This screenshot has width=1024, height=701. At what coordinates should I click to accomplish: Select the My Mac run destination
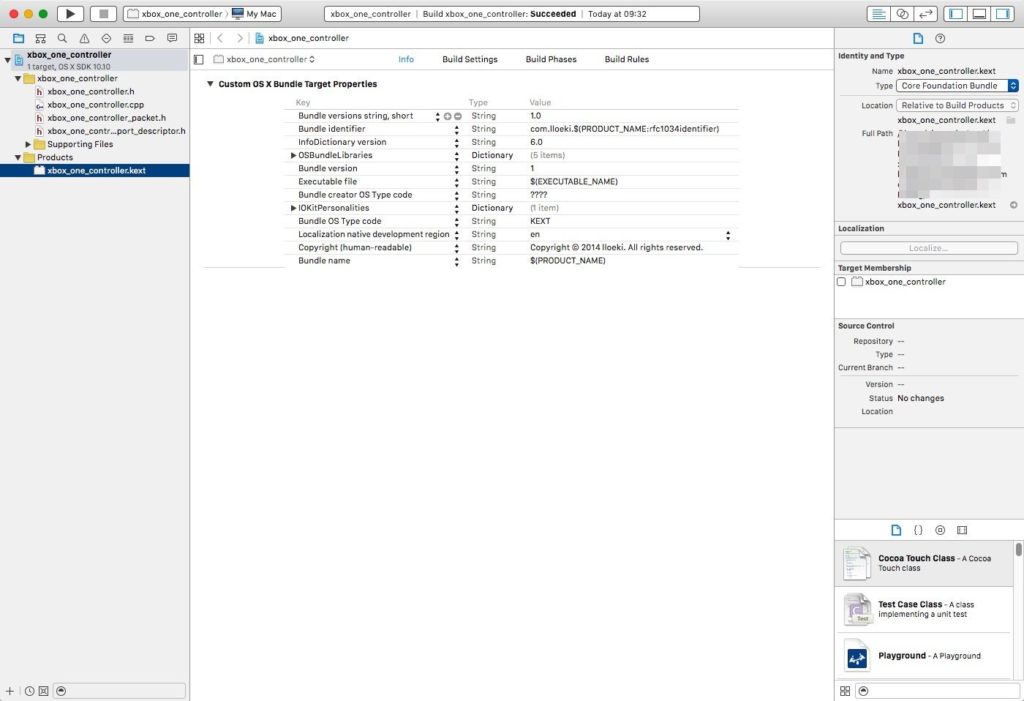coord(255,14)
